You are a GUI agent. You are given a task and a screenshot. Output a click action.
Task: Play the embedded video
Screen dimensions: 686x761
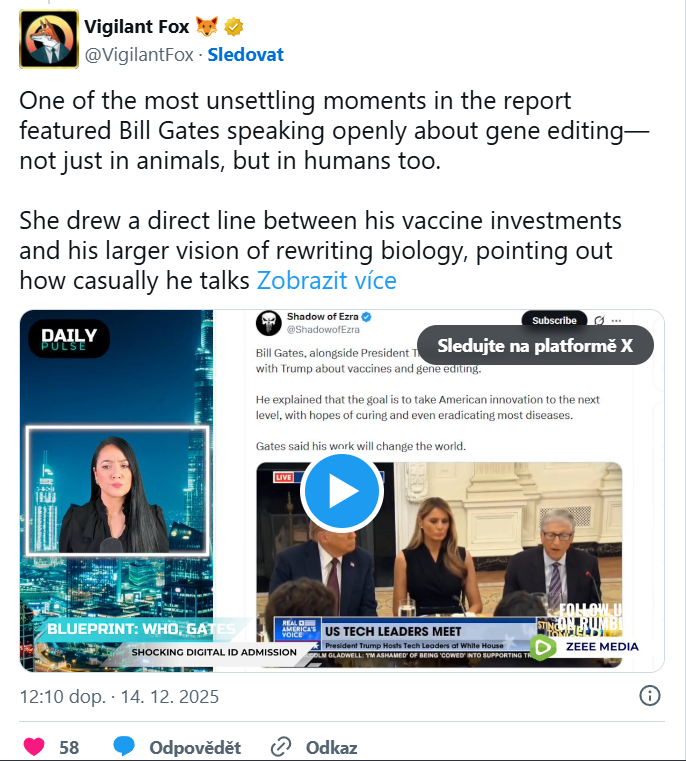click(x=341, y=491)
